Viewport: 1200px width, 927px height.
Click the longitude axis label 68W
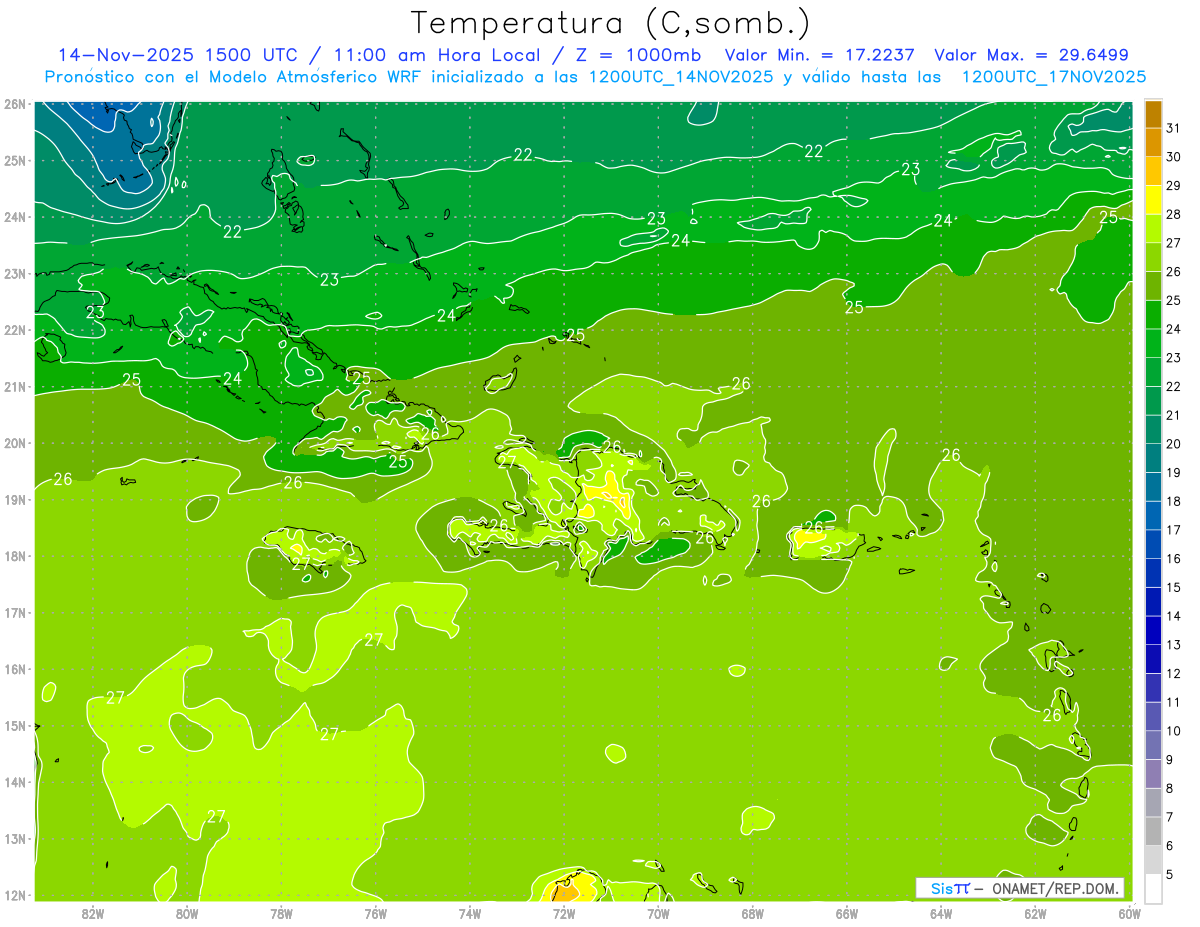coord(752,913)
